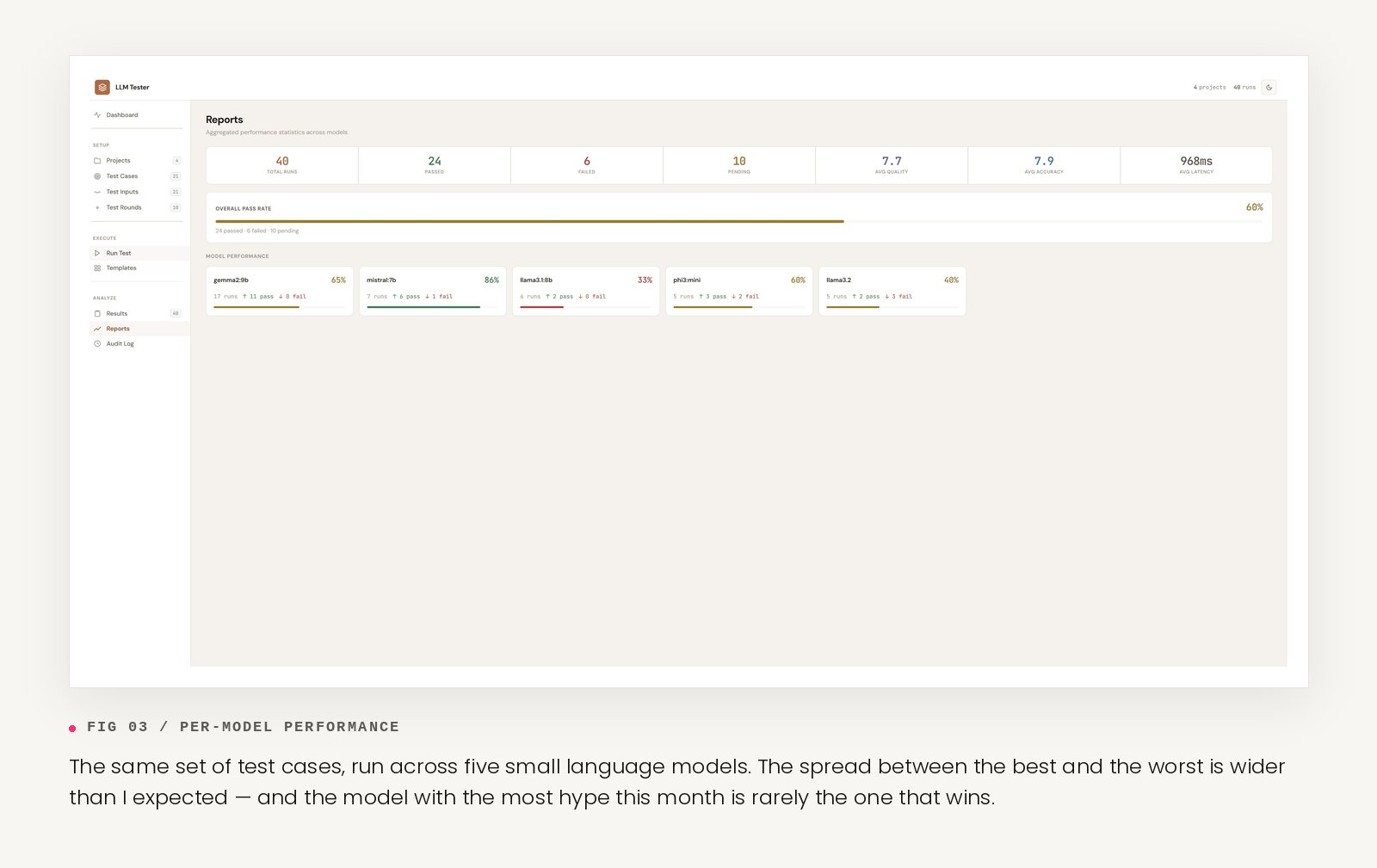Open the Test Inputs sidebar item
Viewport: 1377px width, 868px height.
(x=122, y=192)
